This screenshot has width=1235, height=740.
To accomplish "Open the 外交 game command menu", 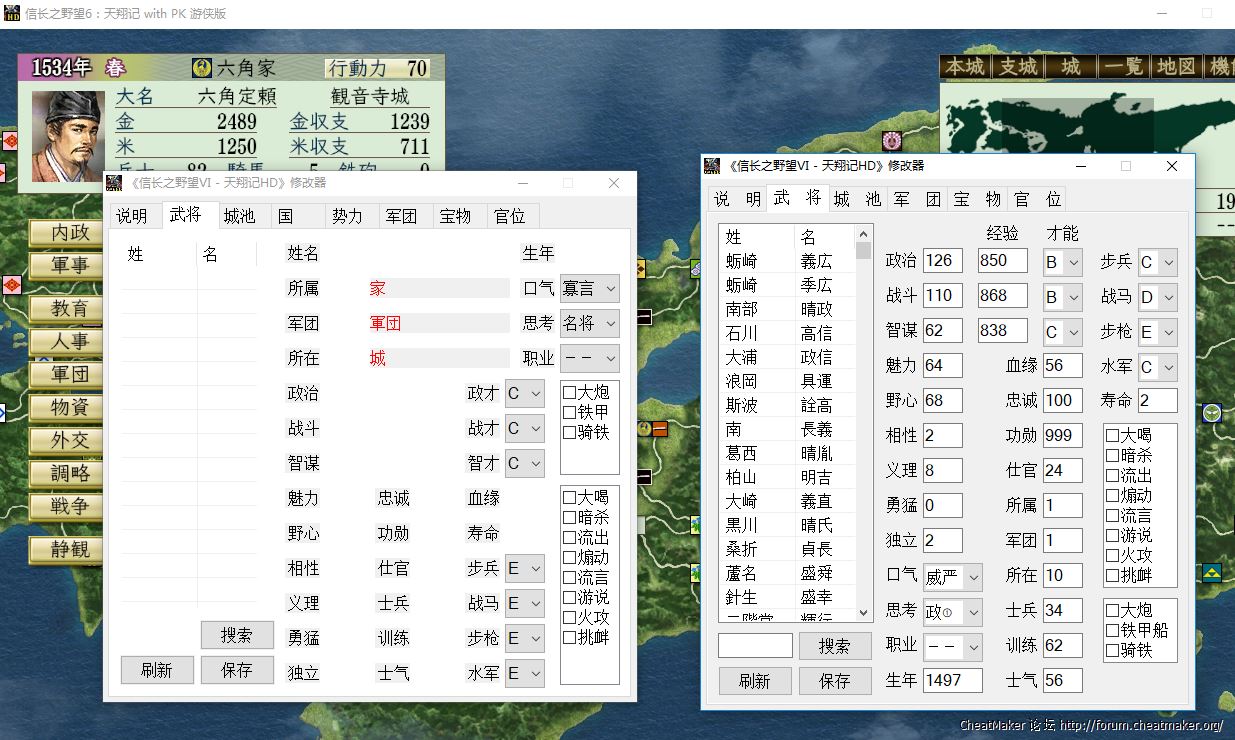I will pos(70,440).
